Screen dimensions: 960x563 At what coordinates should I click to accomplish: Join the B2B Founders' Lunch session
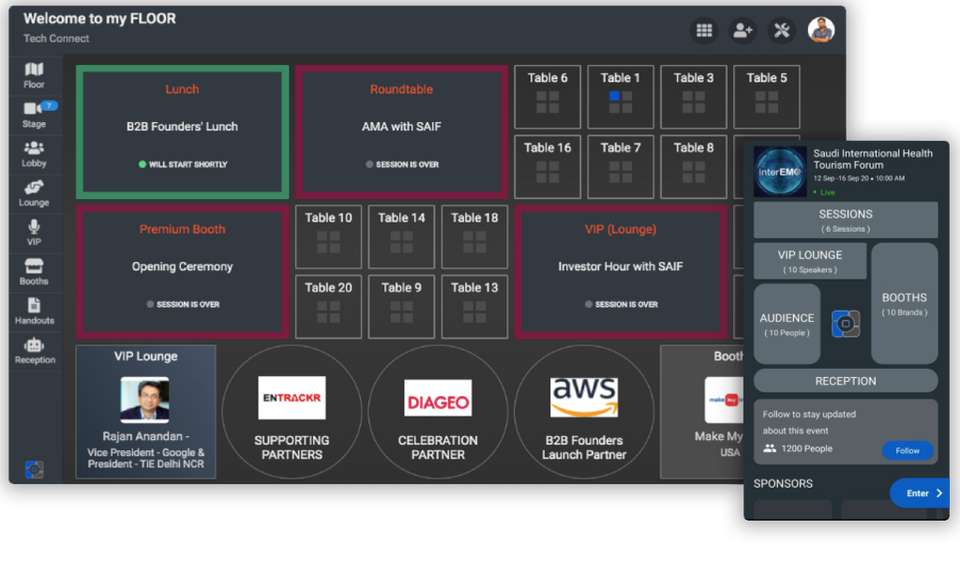(x=182, y=132)
